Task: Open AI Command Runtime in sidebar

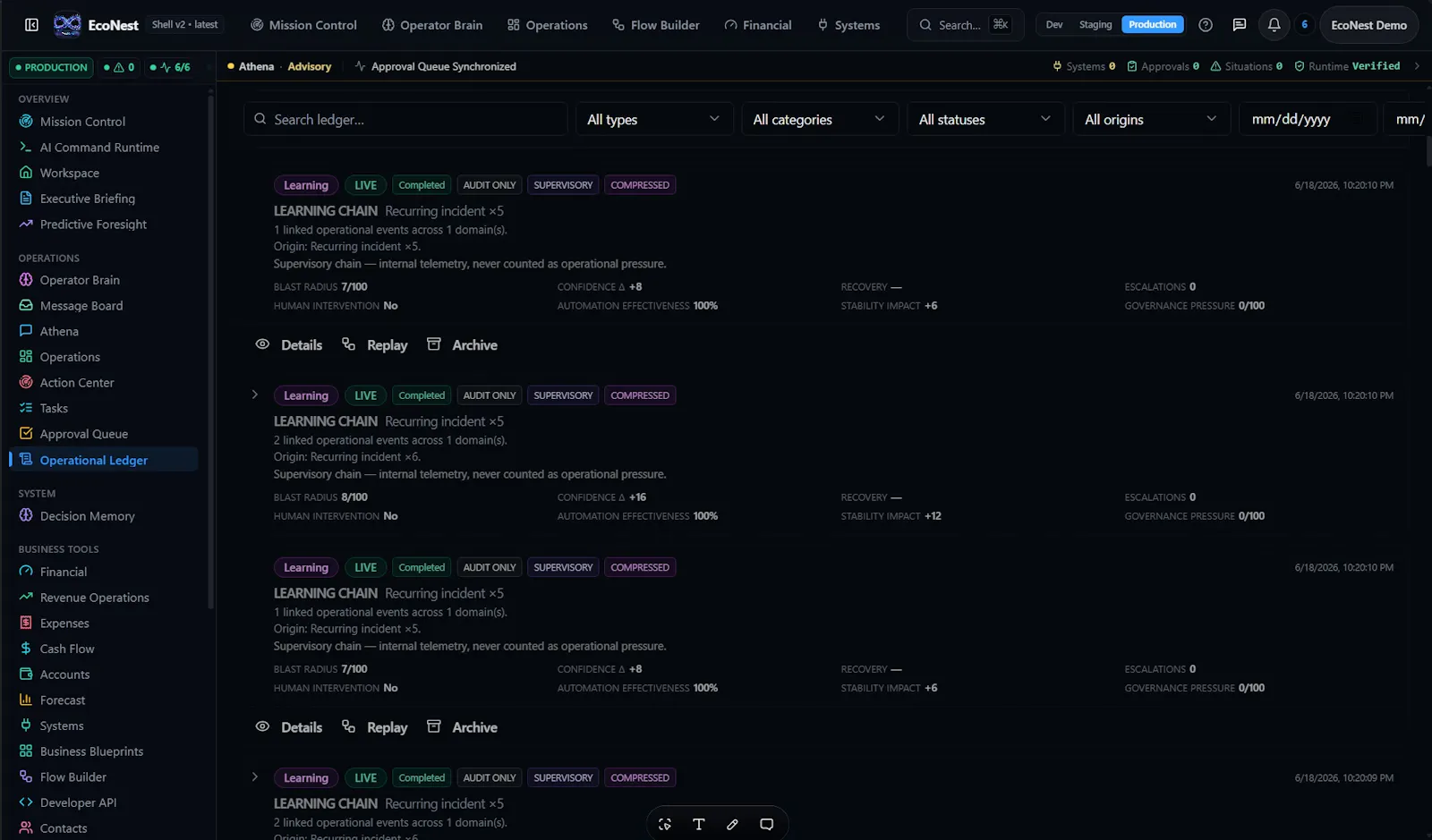Action: click(x=99, y=148)
